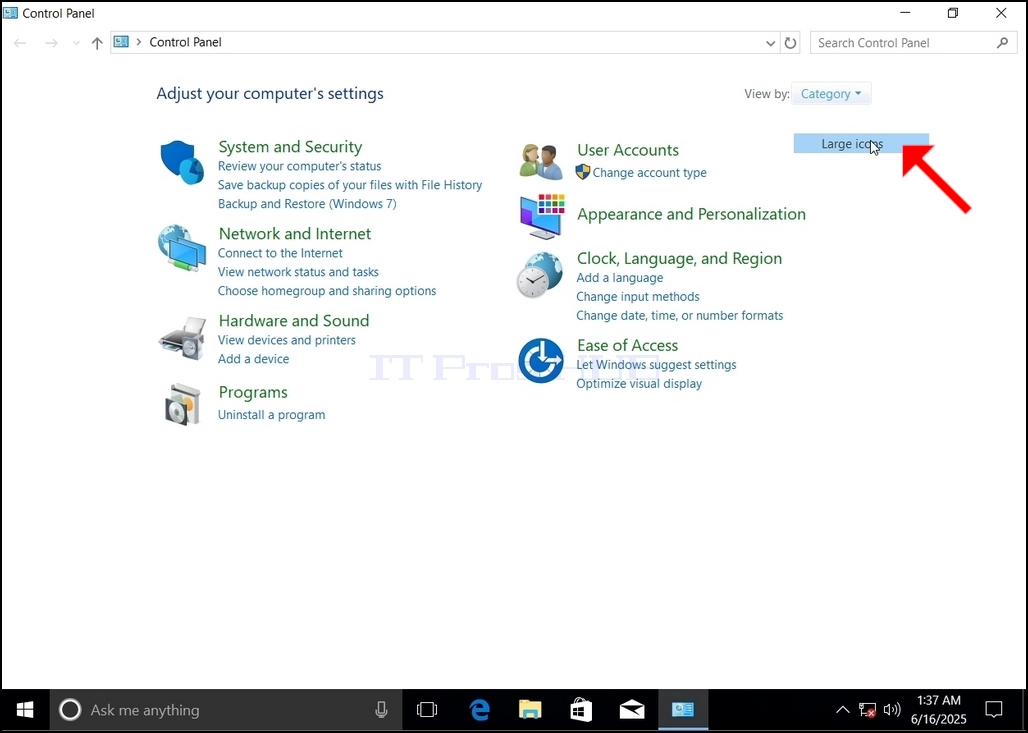Open Action Center notifications icon

[994, 710]
